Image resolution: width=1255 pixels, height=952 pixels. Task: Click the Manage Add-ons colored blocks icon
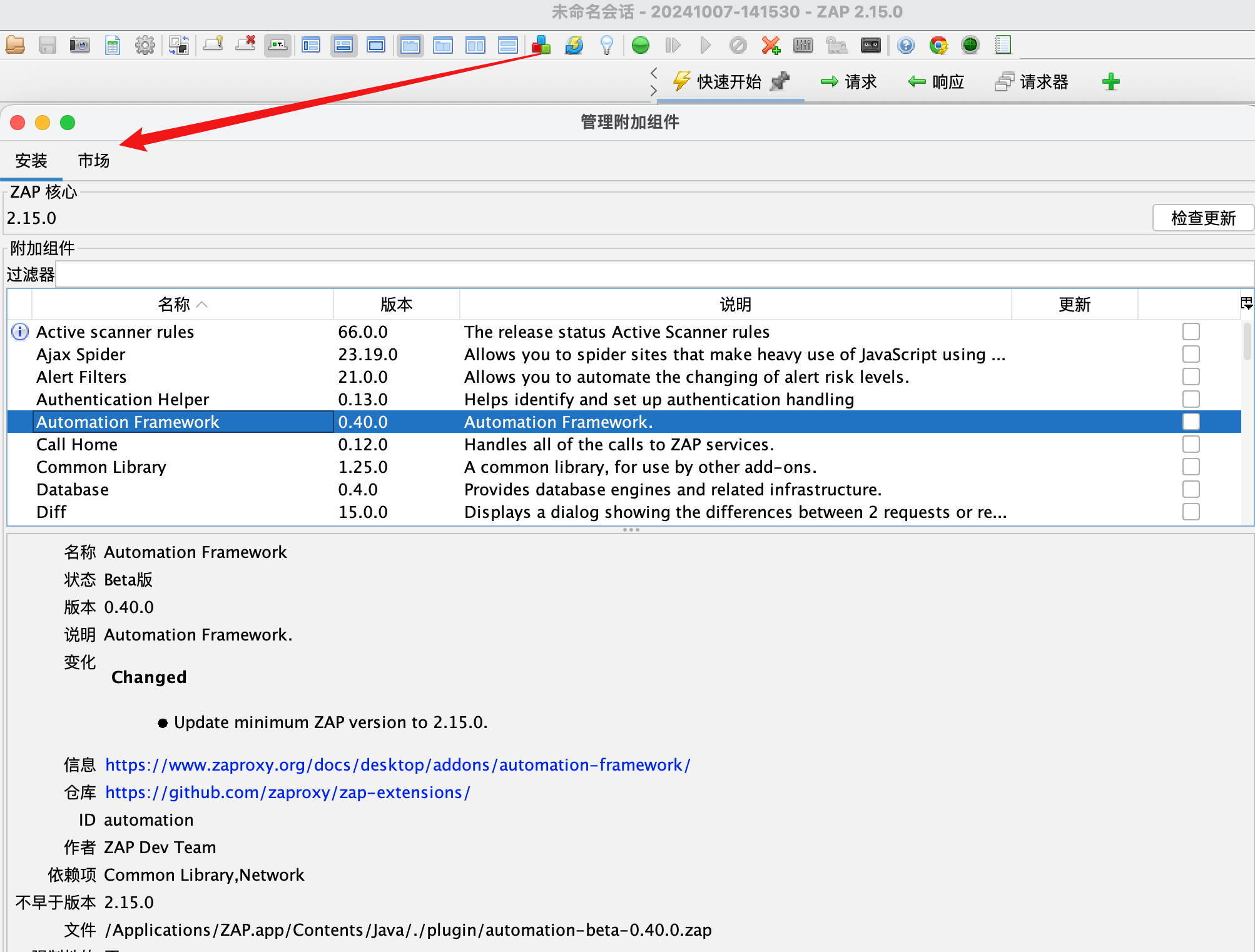click(x=541, y=45)
